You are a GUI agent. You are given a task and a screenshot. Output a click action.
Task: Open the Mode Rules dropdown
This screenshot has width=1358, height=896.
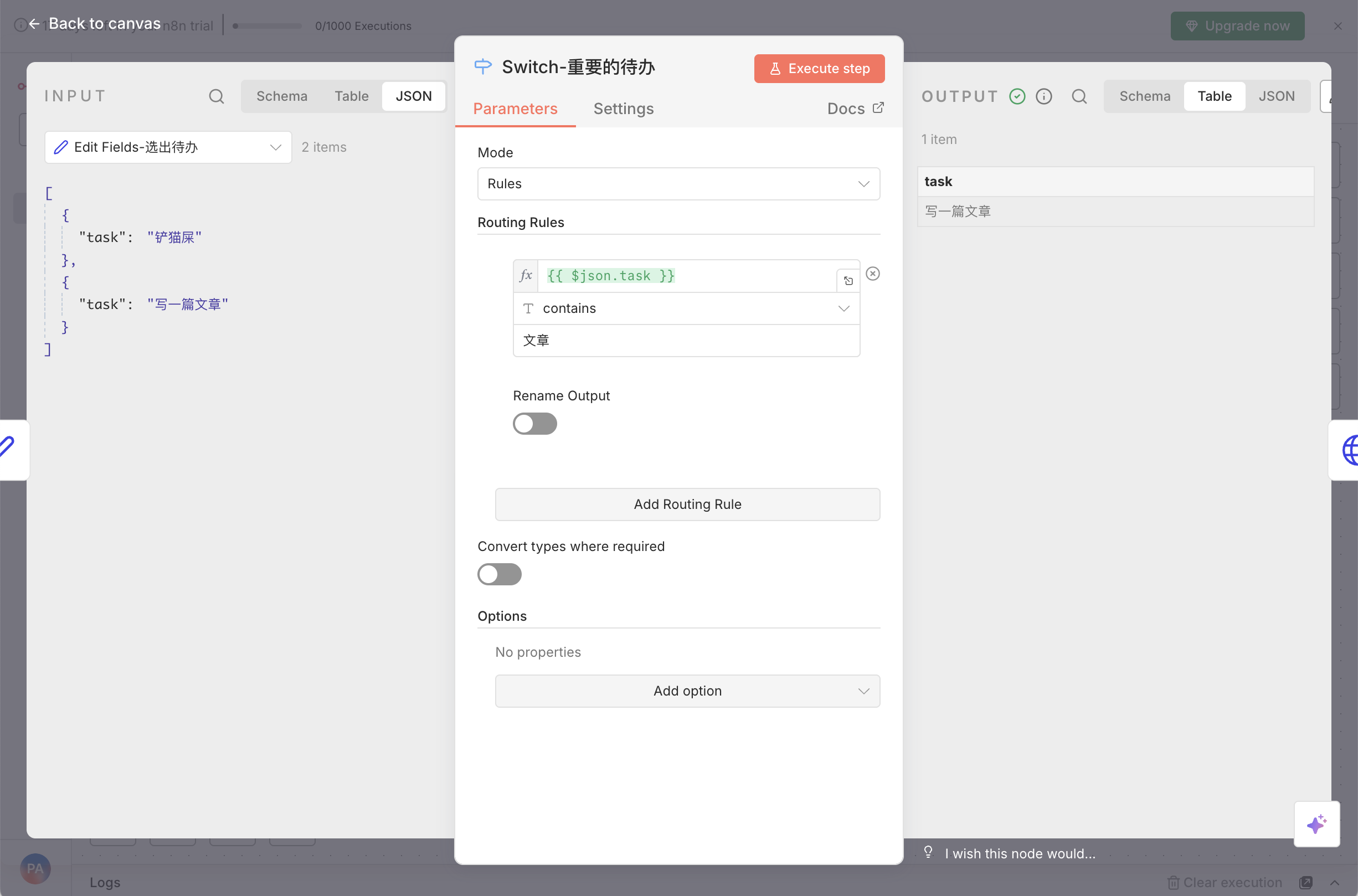[x=678, y=184]
